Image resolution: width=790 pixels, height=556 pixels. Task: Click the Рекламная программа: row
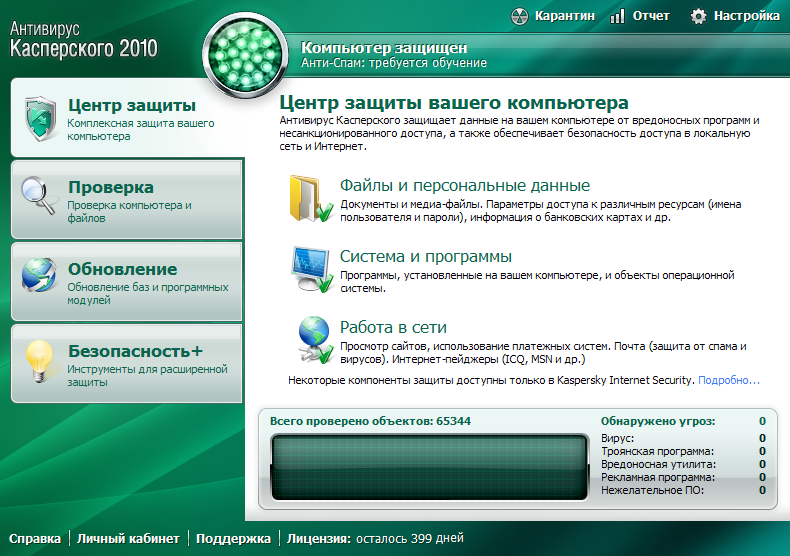[683, 477]
